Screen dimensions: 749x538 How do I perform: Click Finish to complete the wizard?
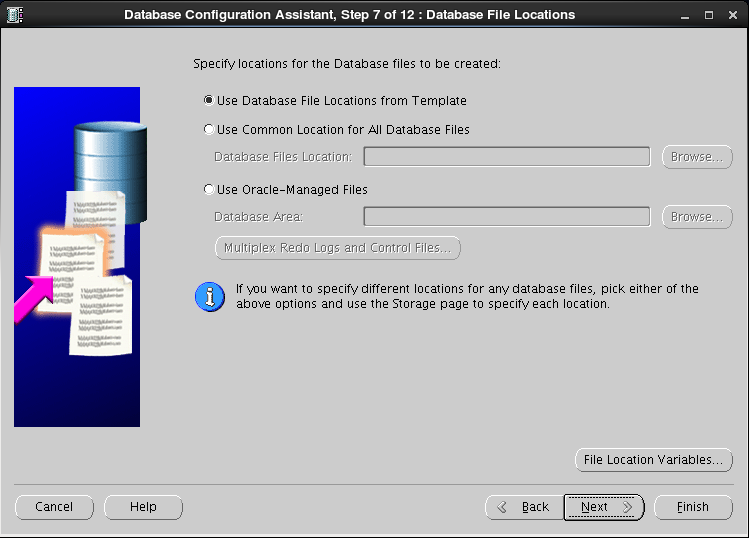(x=693, y=507)
